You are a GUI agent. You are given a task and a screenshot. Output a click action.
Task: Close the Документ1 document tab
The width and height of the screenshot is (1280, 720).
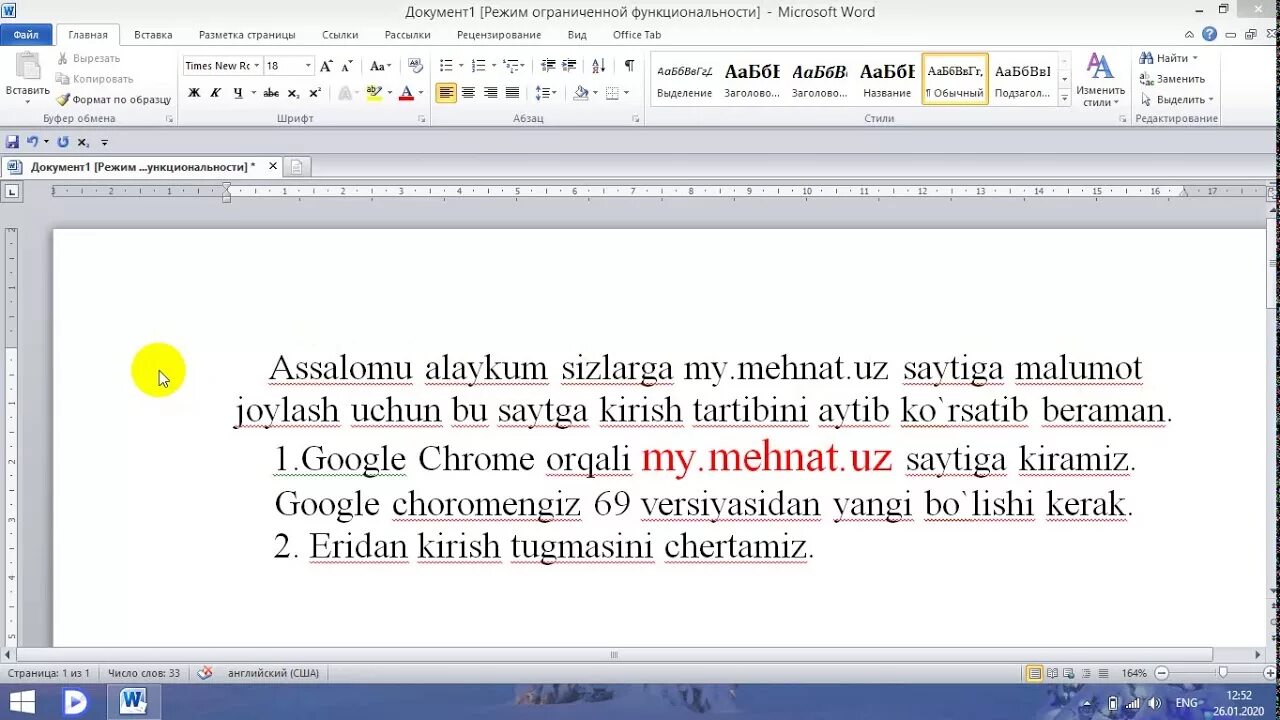[273, 166]
